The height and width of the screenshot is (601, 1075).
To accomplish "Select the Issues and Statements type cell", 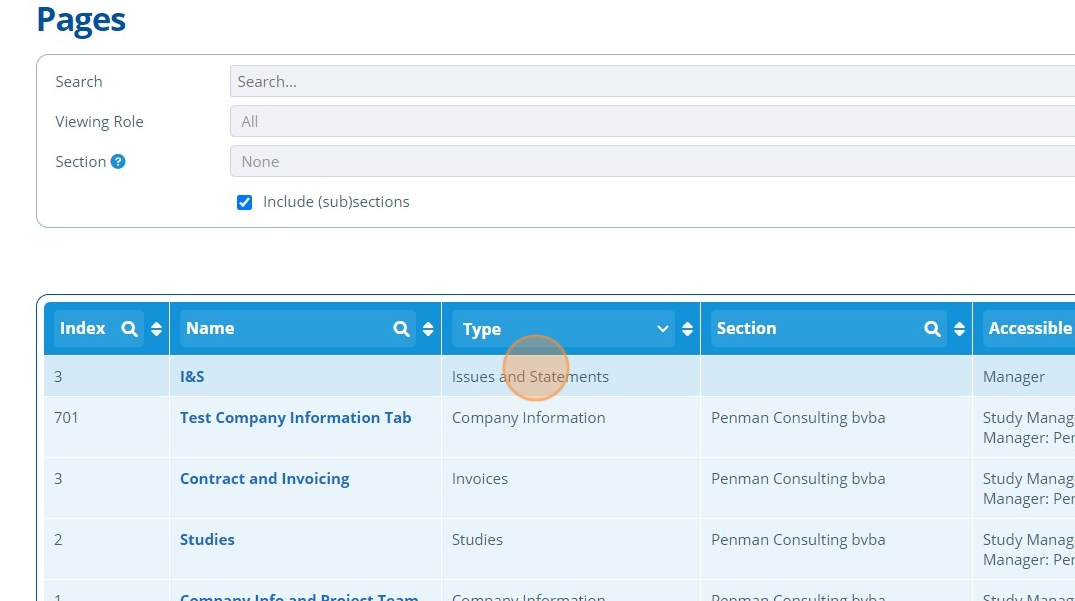I will 530,376.
